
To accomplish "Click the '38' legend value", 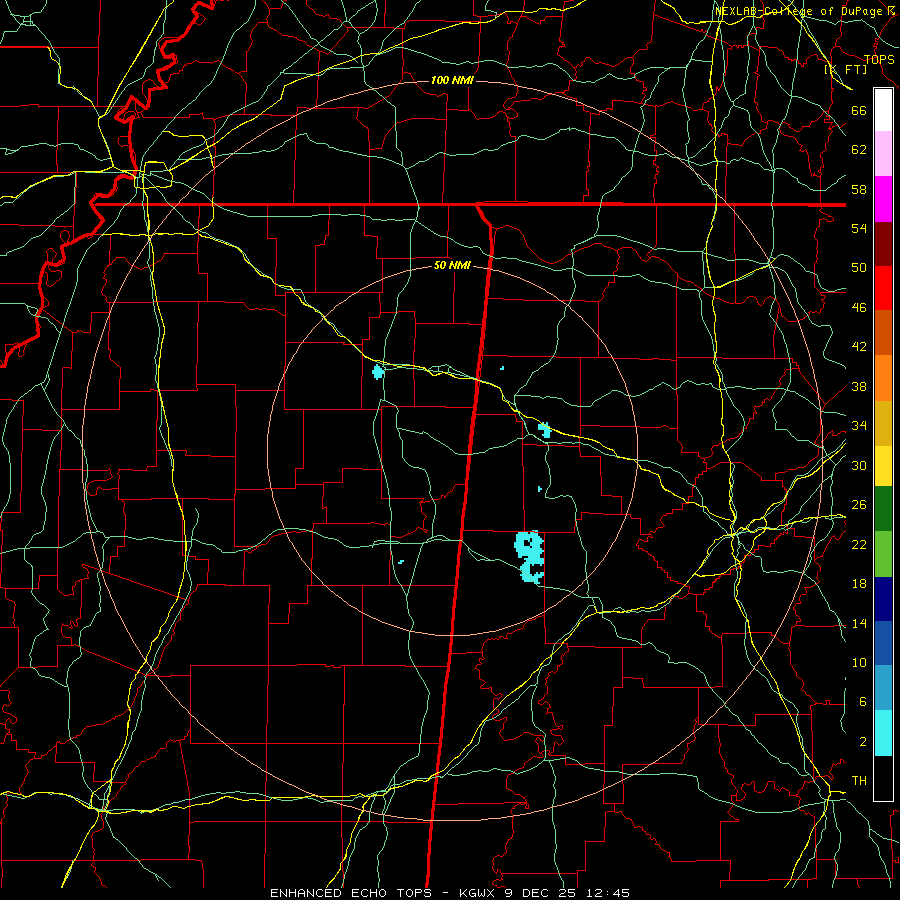I will (859, 387).
